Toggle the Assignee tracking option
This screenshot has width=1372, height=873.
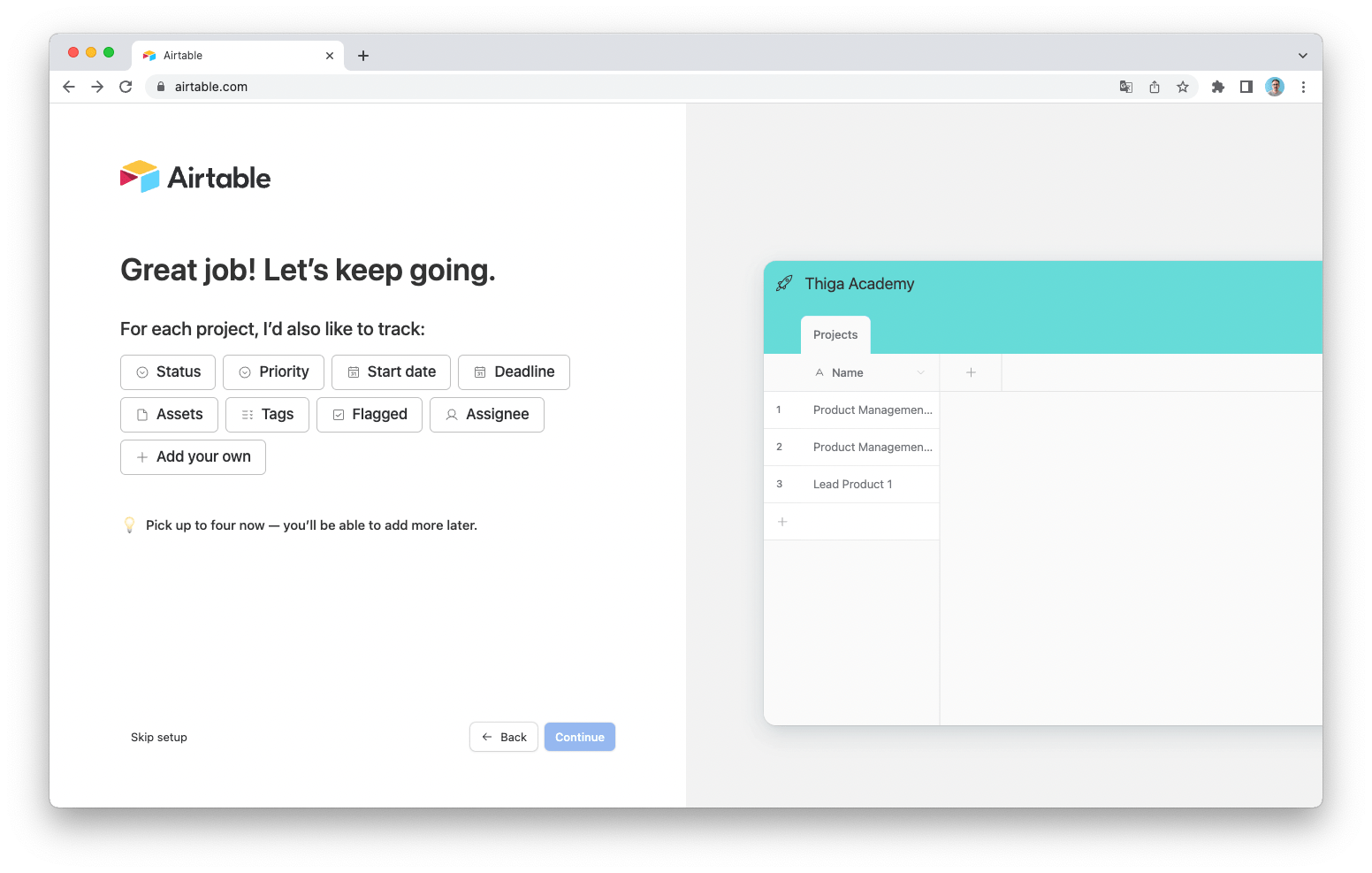coord(486,414)
